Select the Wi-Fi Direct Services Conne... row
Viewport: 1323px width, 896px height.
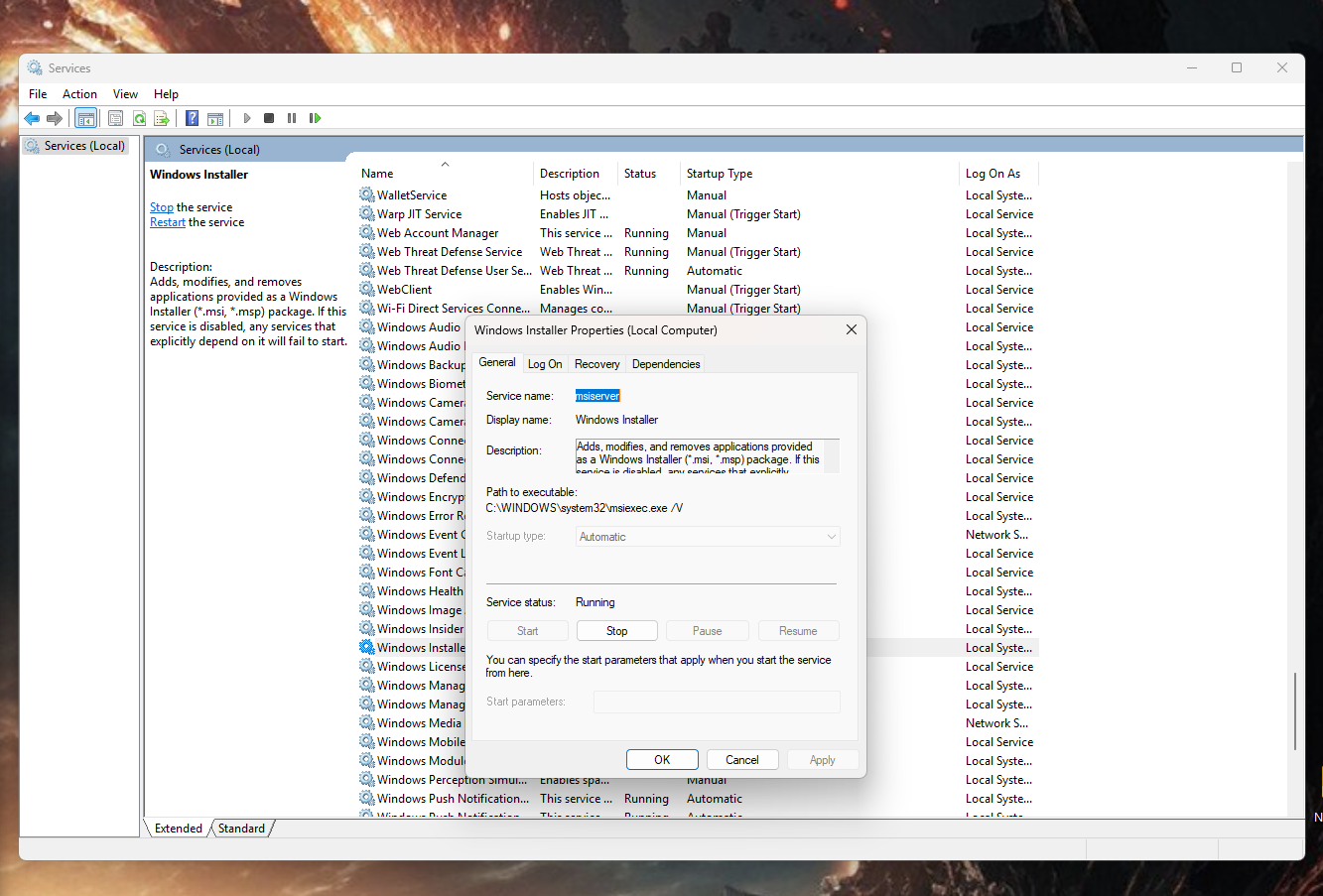698,309
